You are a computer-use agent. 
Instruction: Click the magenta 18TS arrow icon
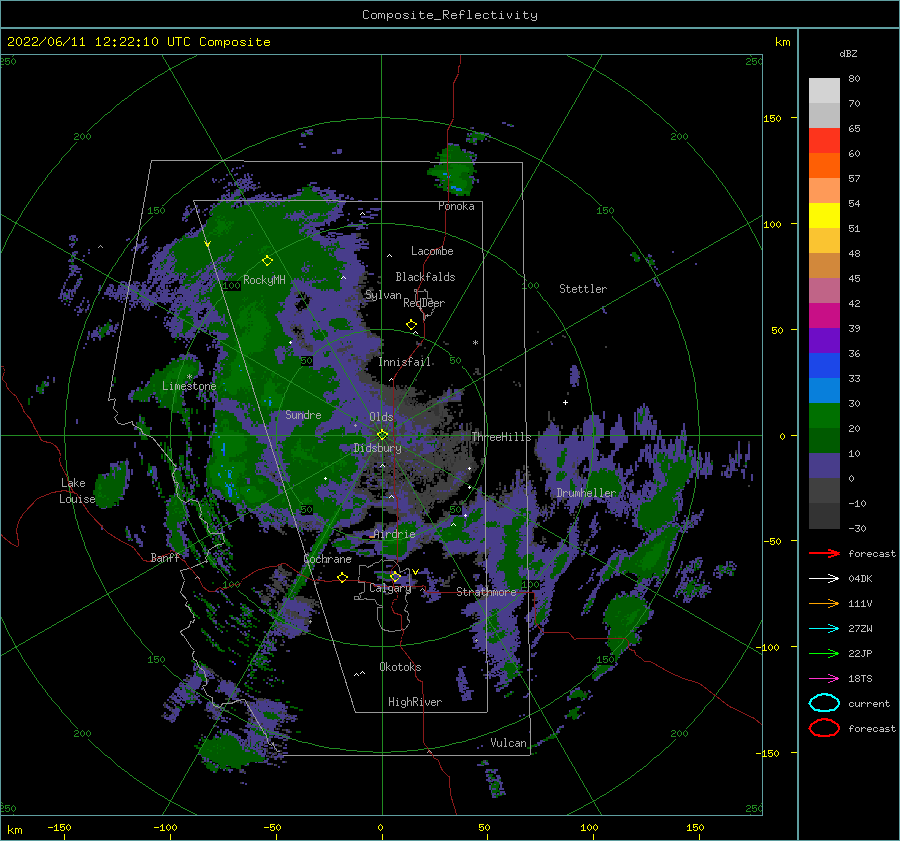click(x=824, y=679)
